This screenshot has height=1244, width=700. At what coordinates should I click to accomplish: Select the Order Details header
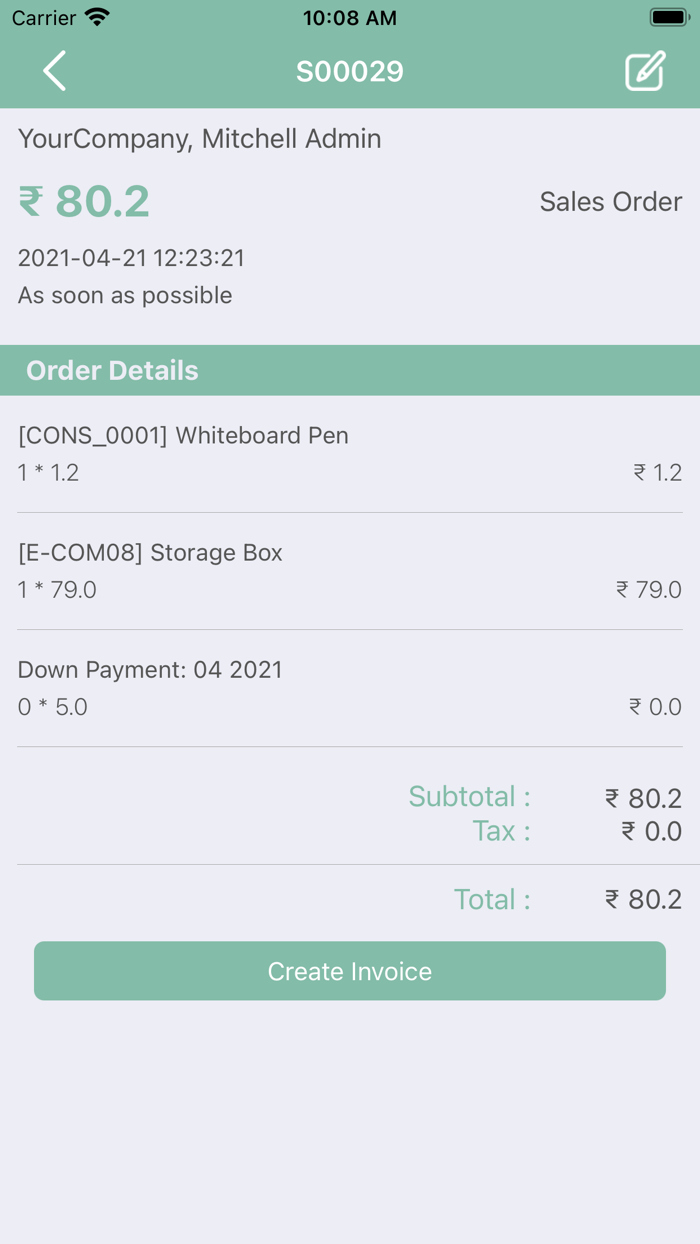(x=112, y=370)
